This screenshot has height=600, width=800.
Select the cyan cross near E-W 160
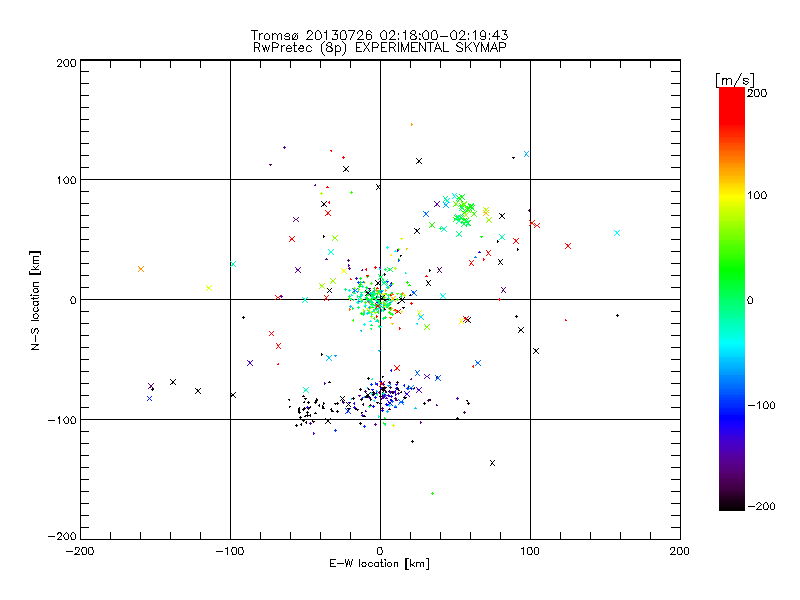[617, 233]
